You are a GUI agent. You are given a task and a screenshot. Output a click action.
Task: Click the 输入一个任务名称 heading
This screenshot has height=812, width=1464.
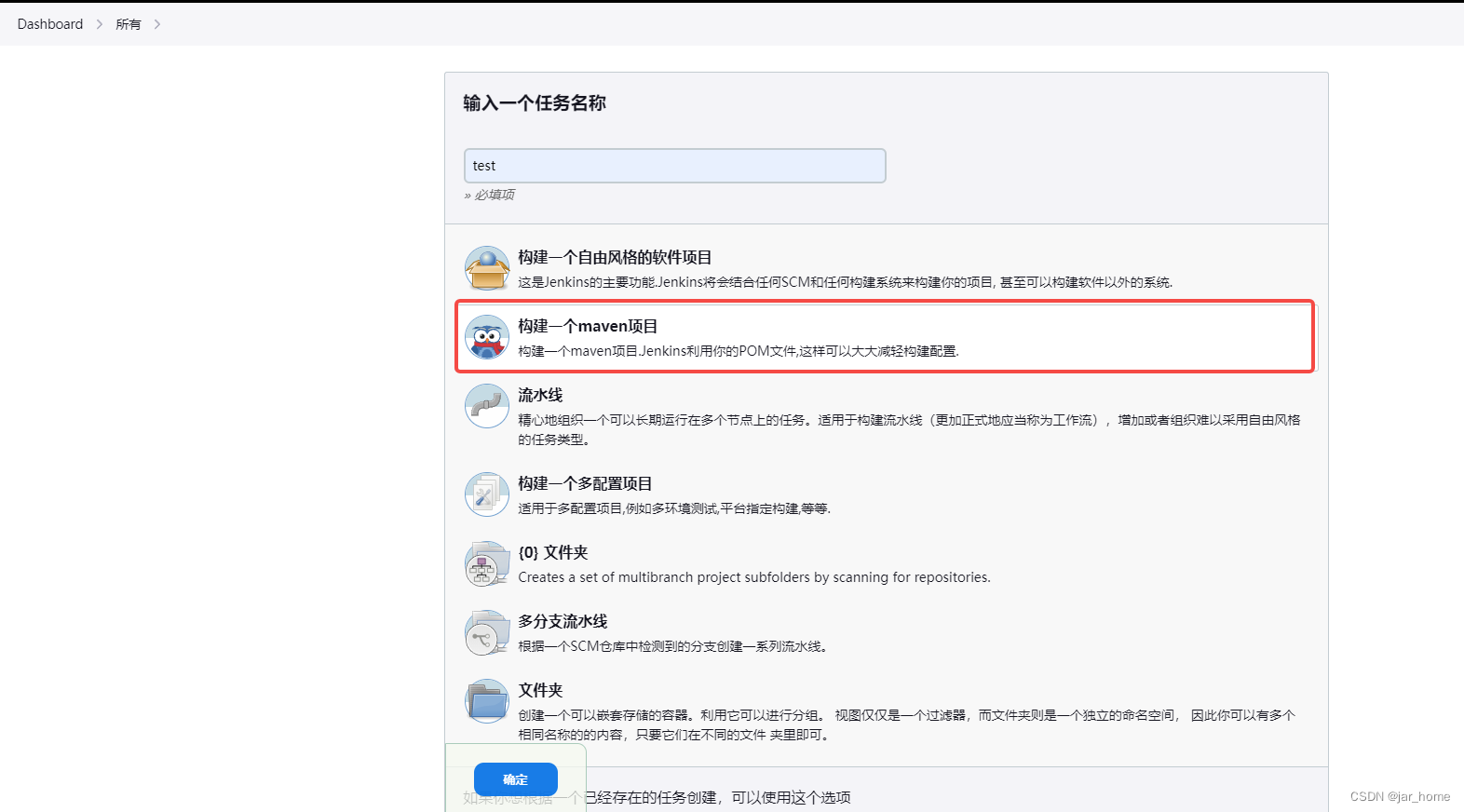pyautogui.click(x=535, y=103)
